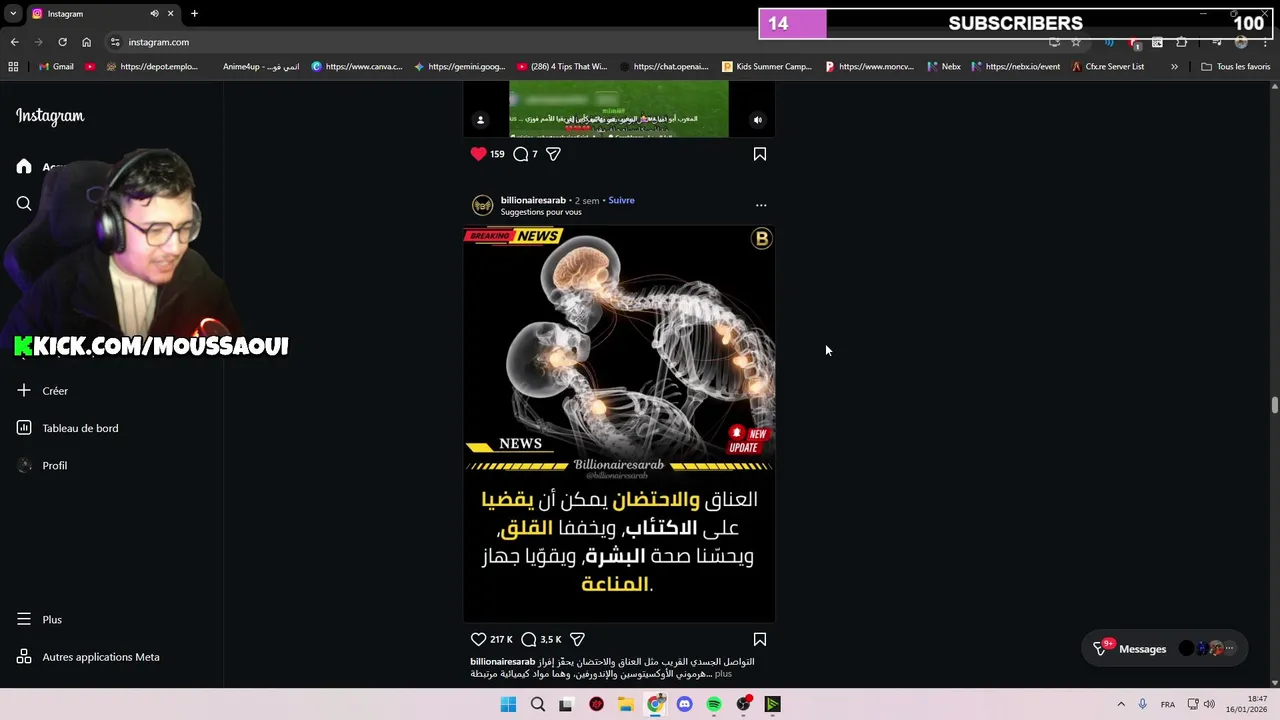
Task: Go back in browser
Action: click(x=15, y=42)
